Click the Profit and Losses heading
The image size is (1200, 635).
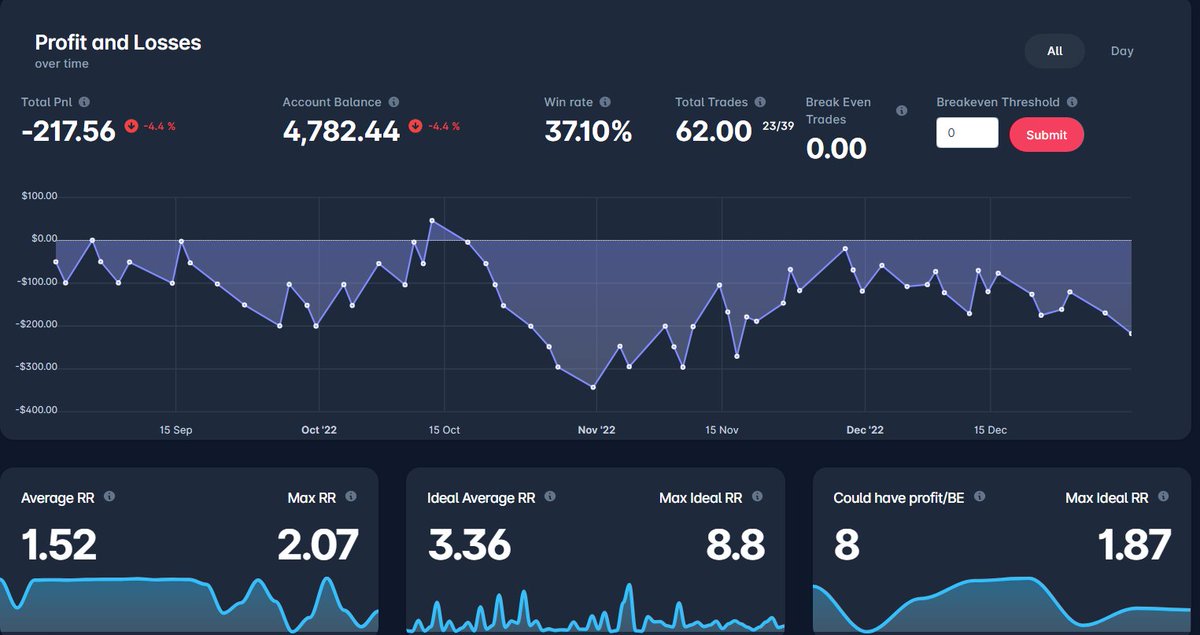tap(118, 43)
